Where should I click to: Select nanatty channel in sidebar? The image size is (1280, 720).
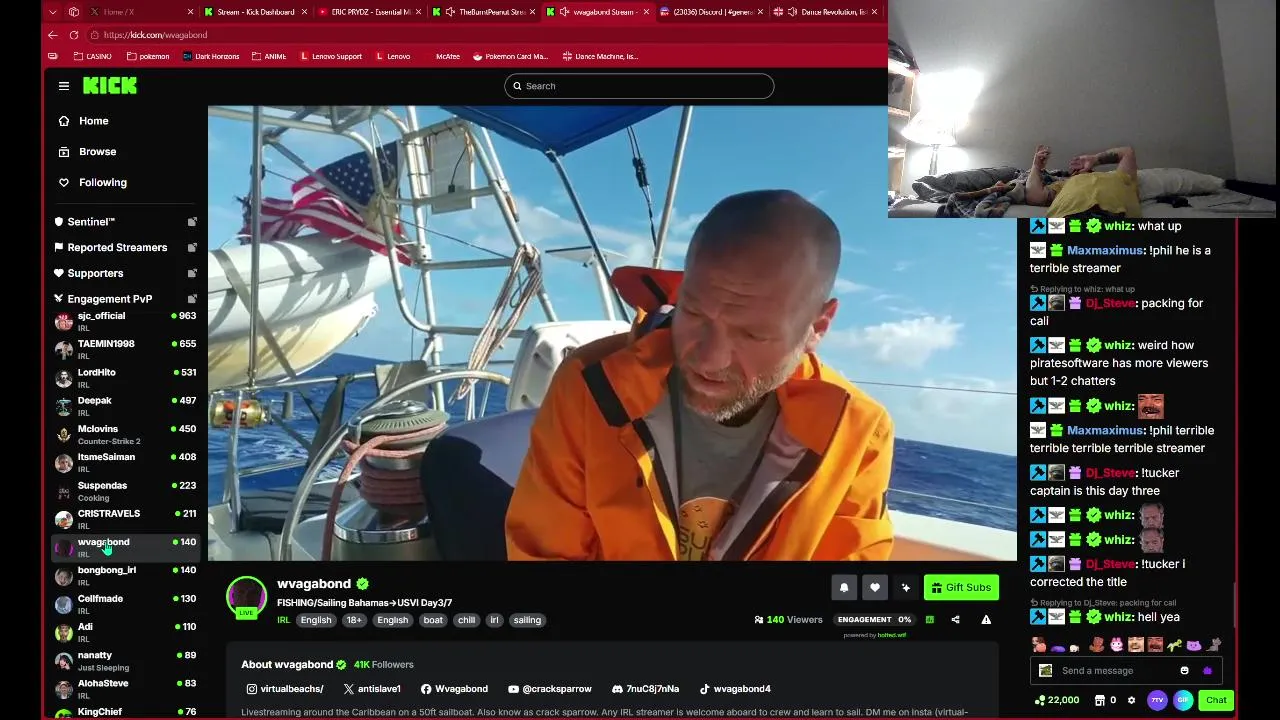pos(126,661)
